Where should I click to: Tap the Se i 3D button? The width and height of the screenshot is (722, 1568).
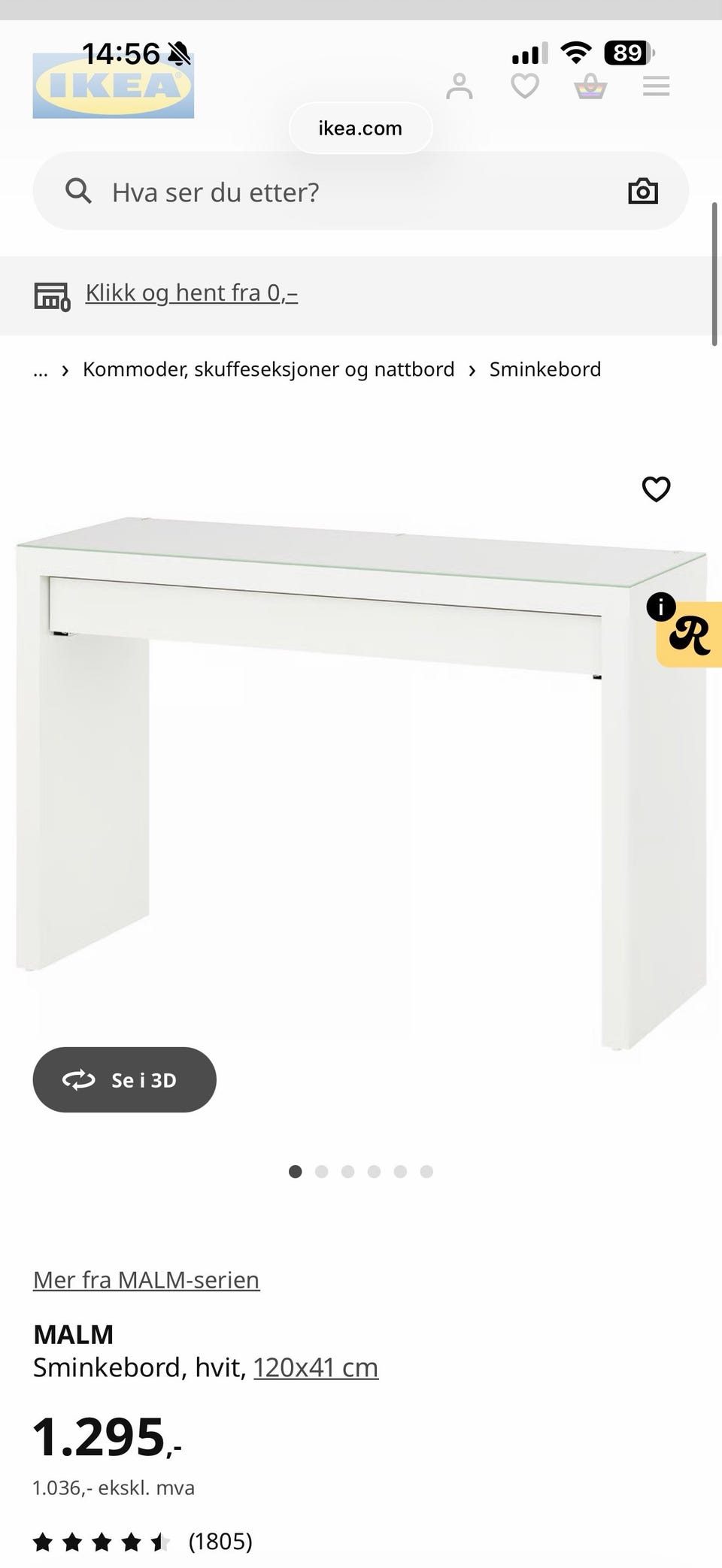click(x=125, y=1080)
